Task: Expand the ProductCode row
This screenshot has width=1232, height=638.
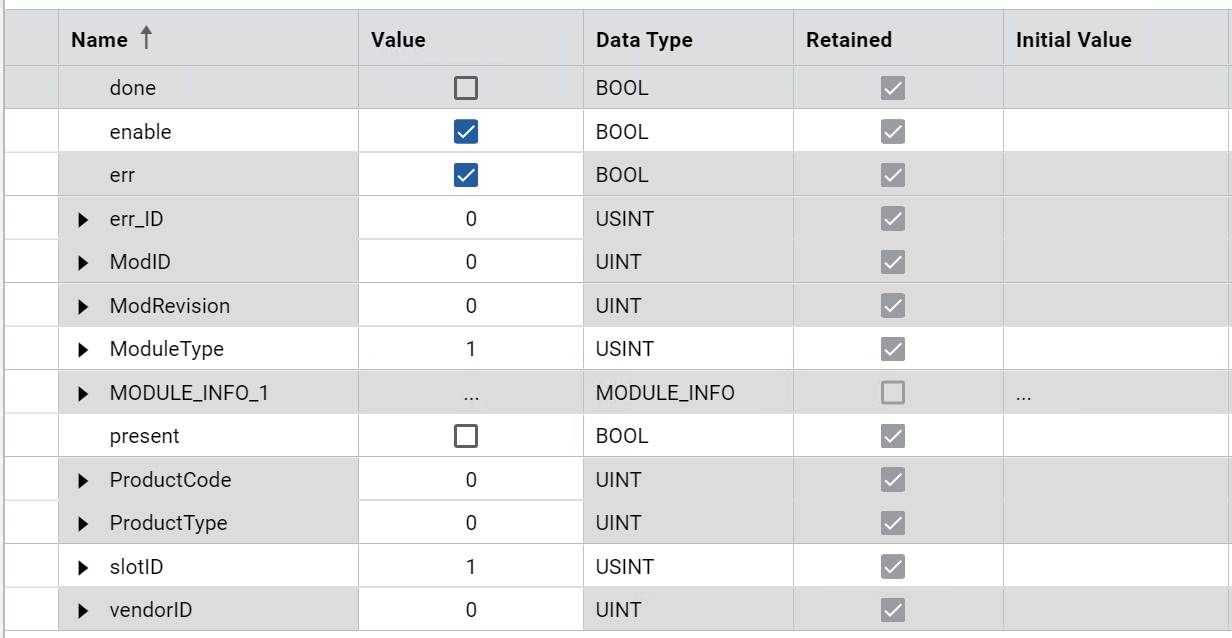Action: coord(84,481)
